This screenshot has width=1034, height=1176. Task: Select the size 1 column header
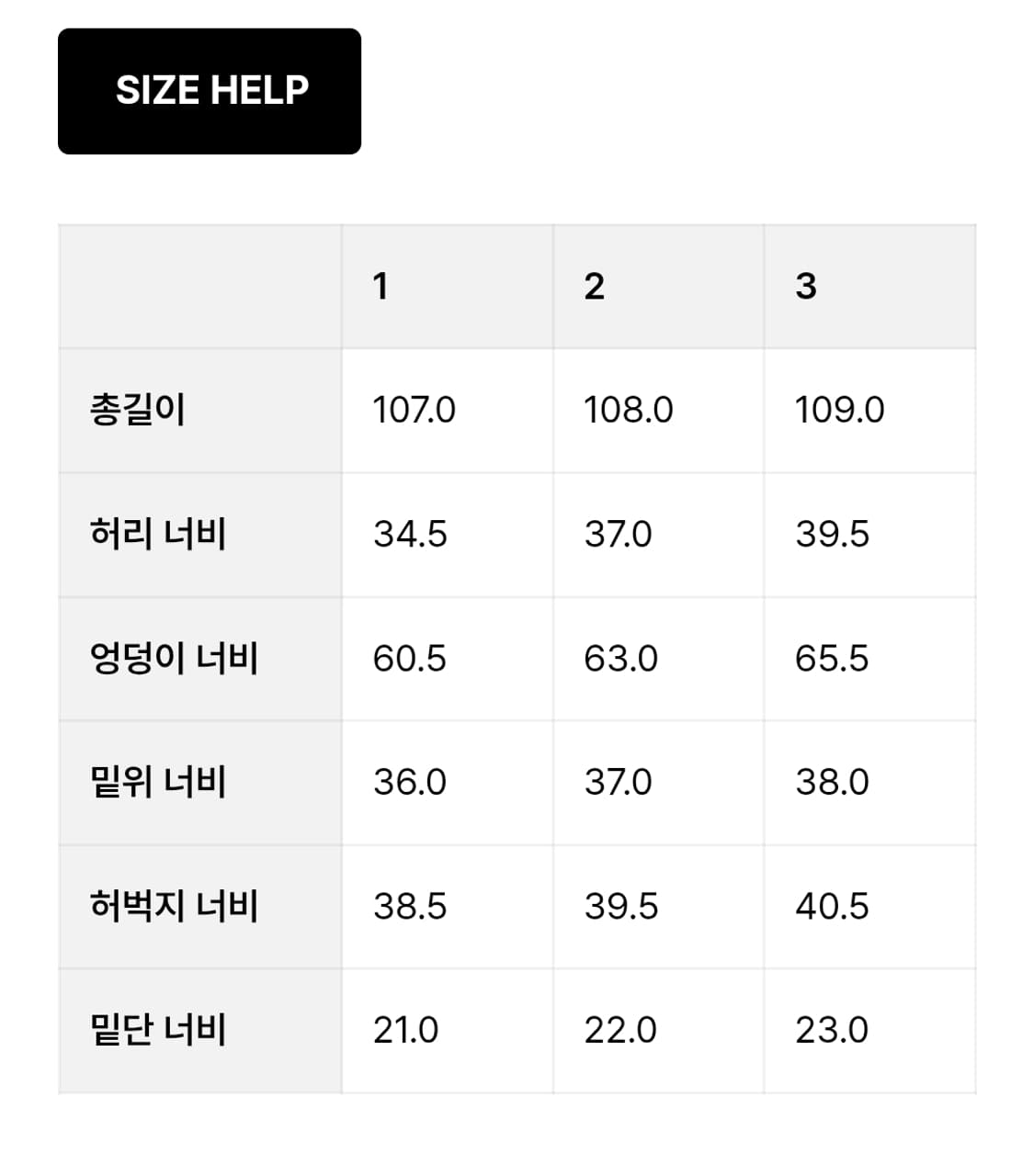(x=381, y=287)
